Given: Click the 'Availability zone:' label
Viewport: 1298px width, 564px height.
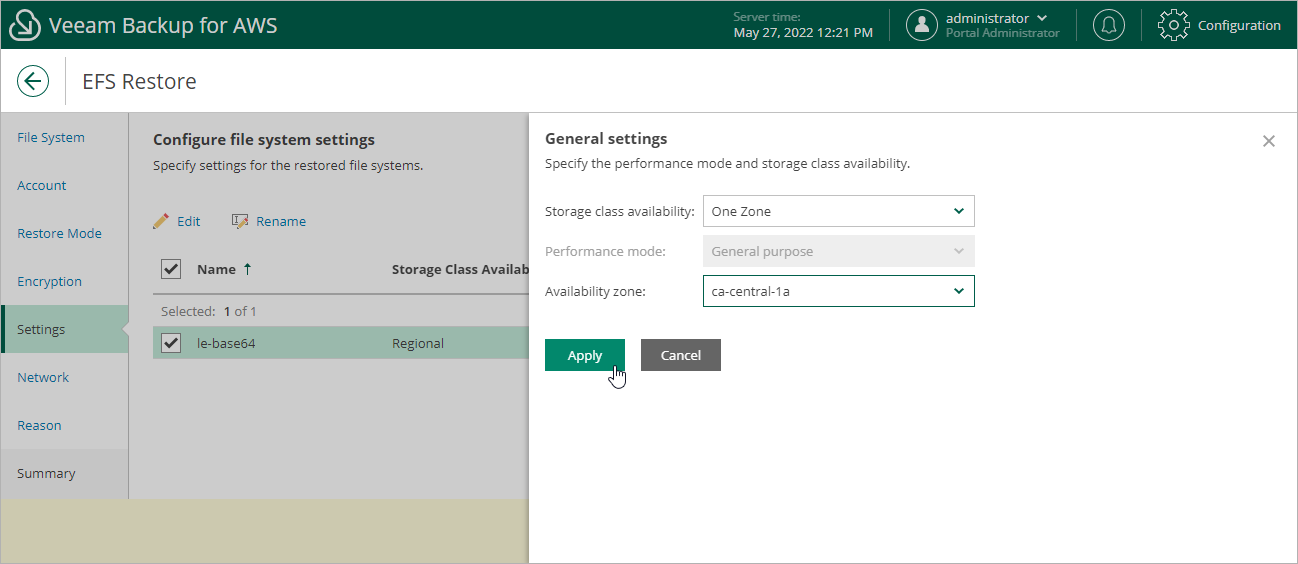Looking at the screenshot, I should tap(596, 291).
